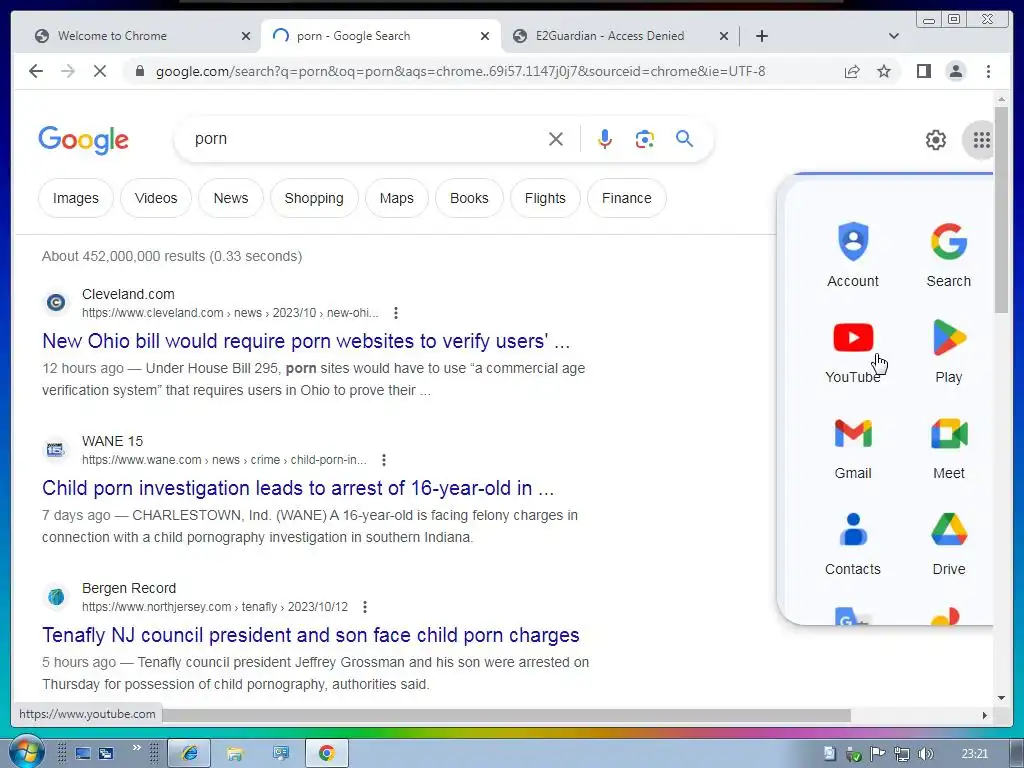Screen dimensions: 1024x768
Task: Open the Tenafly NJ council headline
Action: (311, 635)
